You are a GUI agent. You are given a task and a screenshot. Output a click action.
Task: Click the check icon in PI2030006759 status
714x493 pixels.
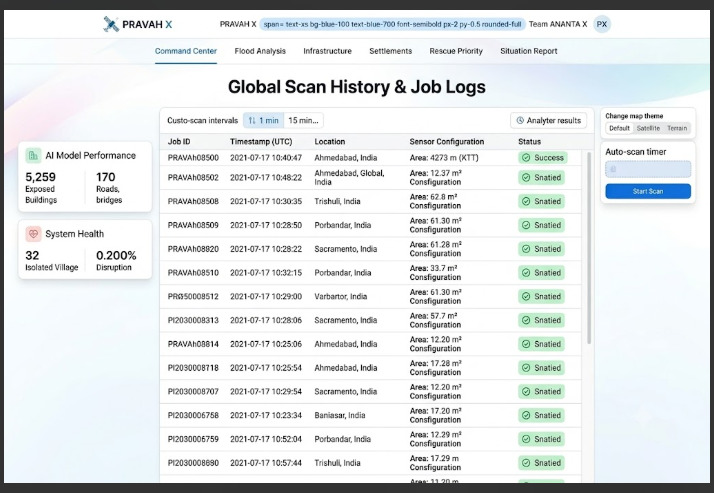click(526, 439)
